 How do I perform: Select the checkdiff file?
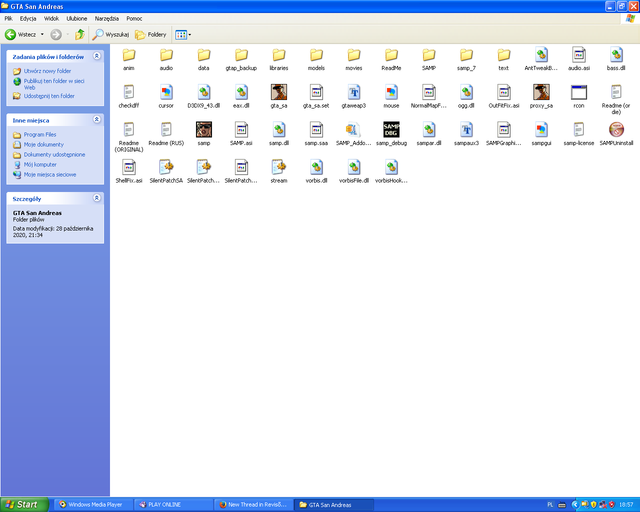(x=129, y=96)
